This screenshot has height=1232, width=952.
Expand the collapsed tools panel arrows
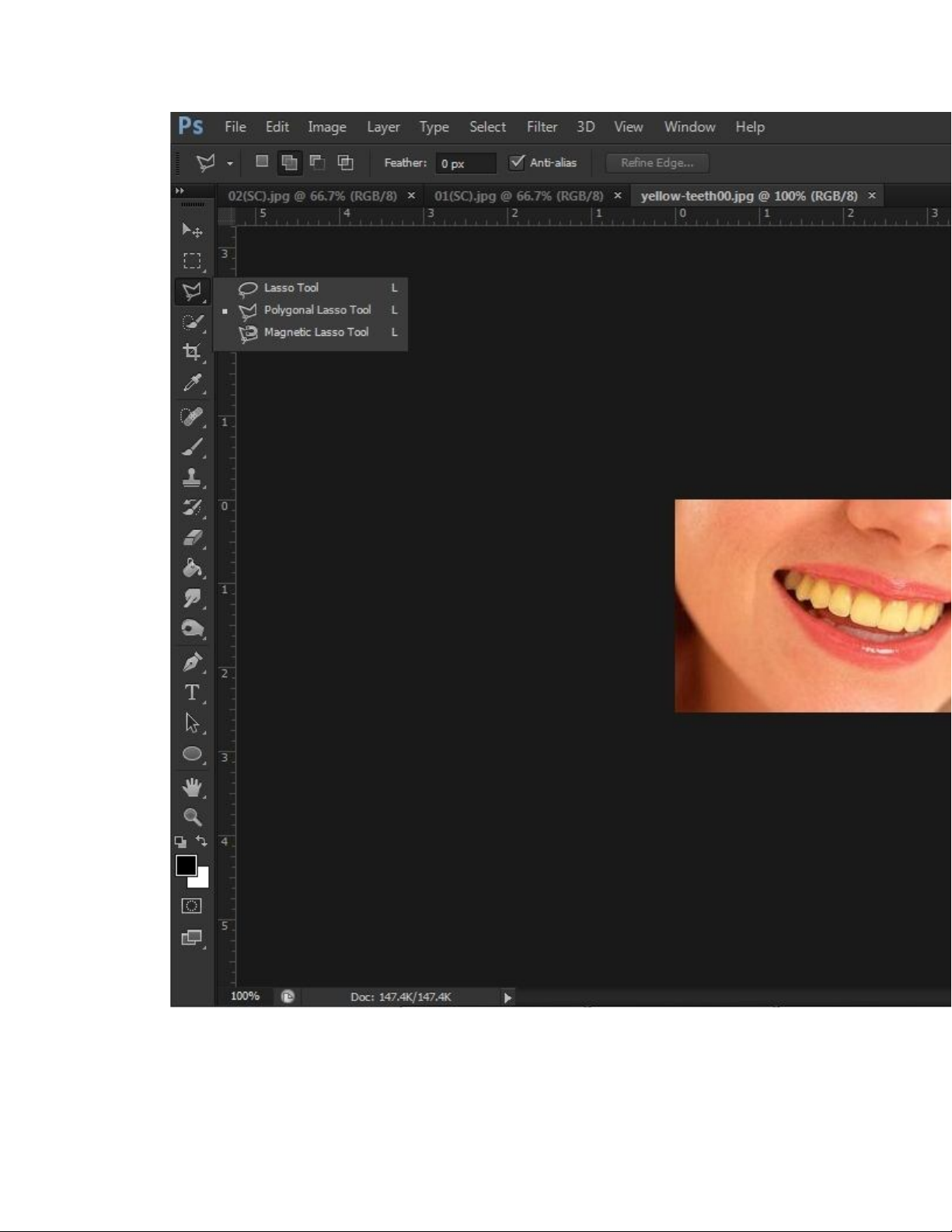tap(180, 191)
